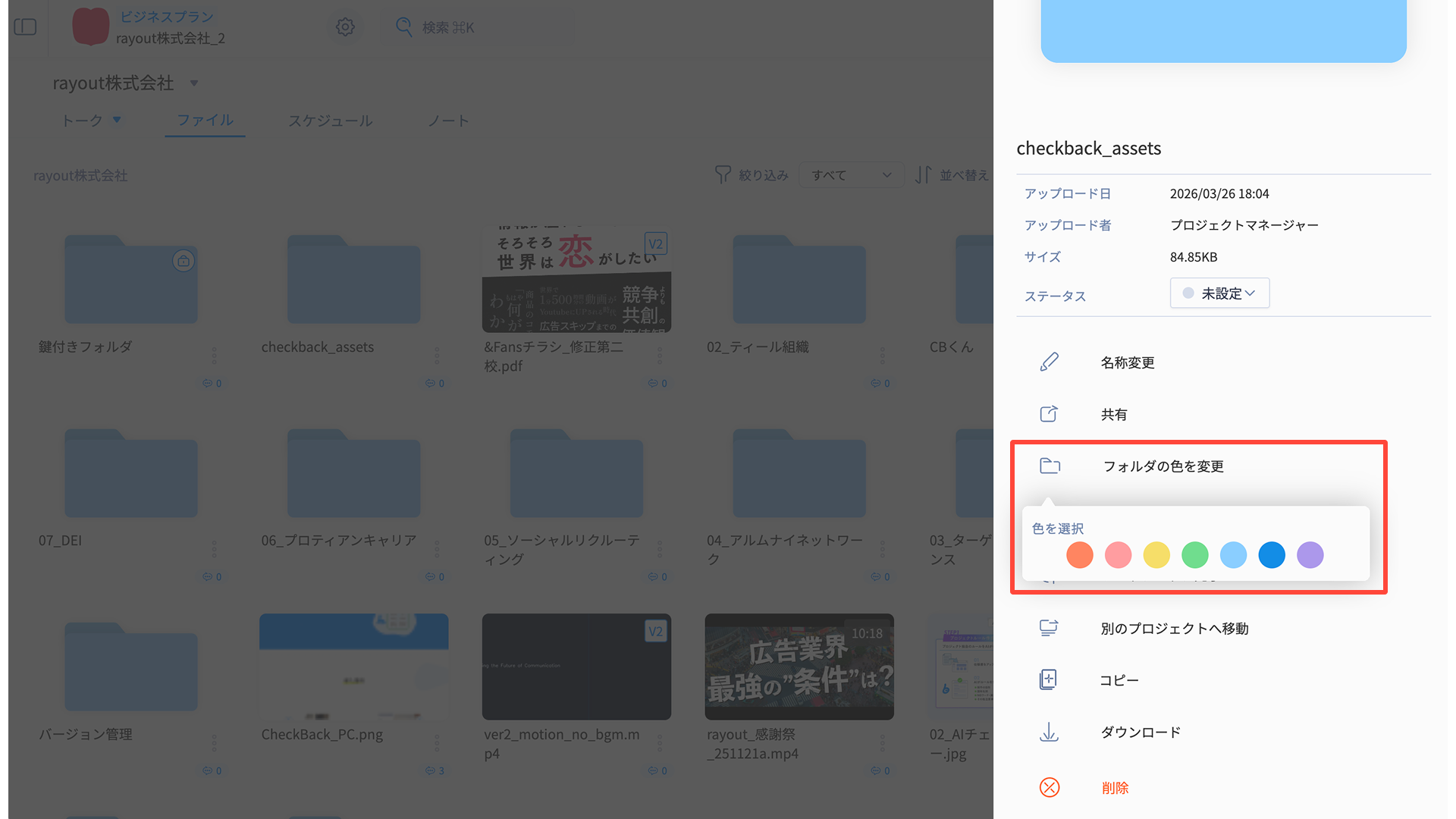This screenshot has width=1456, height=819.
Task: Expand the rayout株式会社 project dropdown arrow
Action: 194,83
